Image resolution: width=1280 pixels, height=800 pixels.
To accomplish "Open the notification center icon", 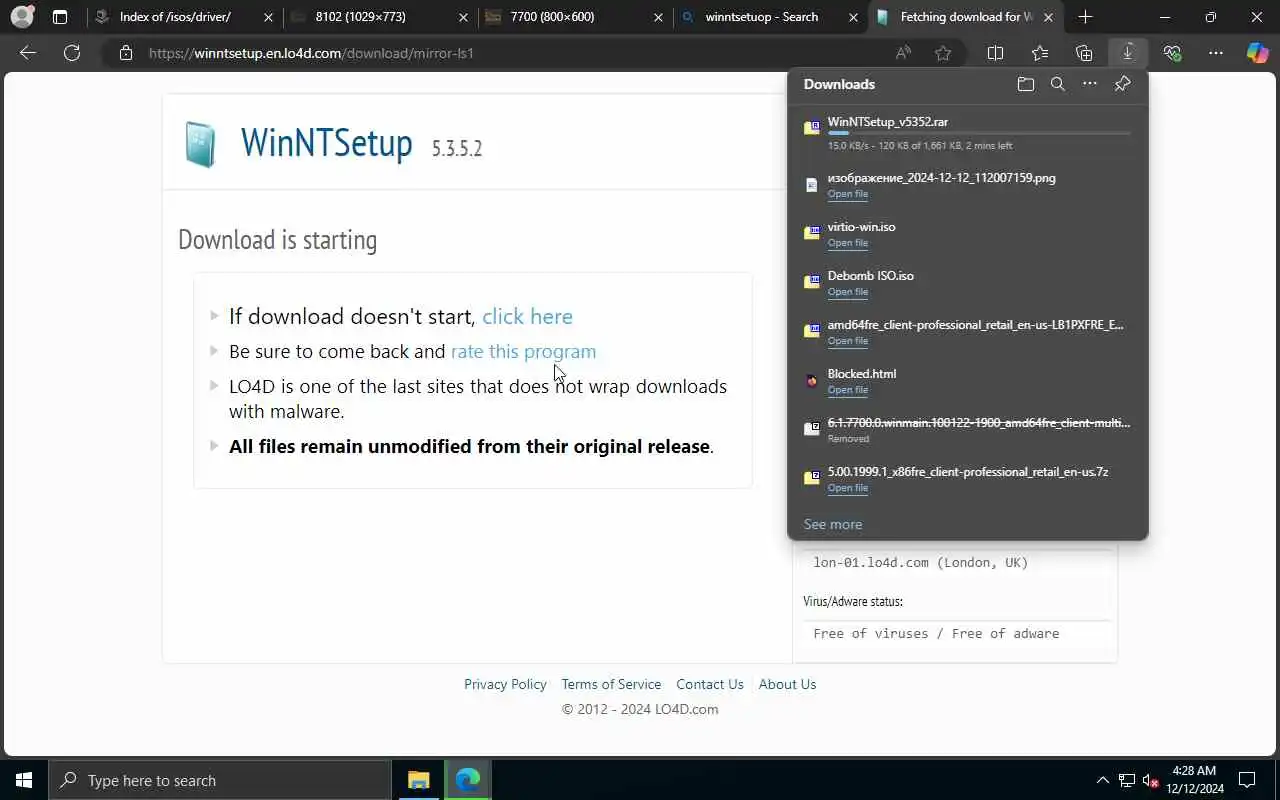I will pos(1247,780).
